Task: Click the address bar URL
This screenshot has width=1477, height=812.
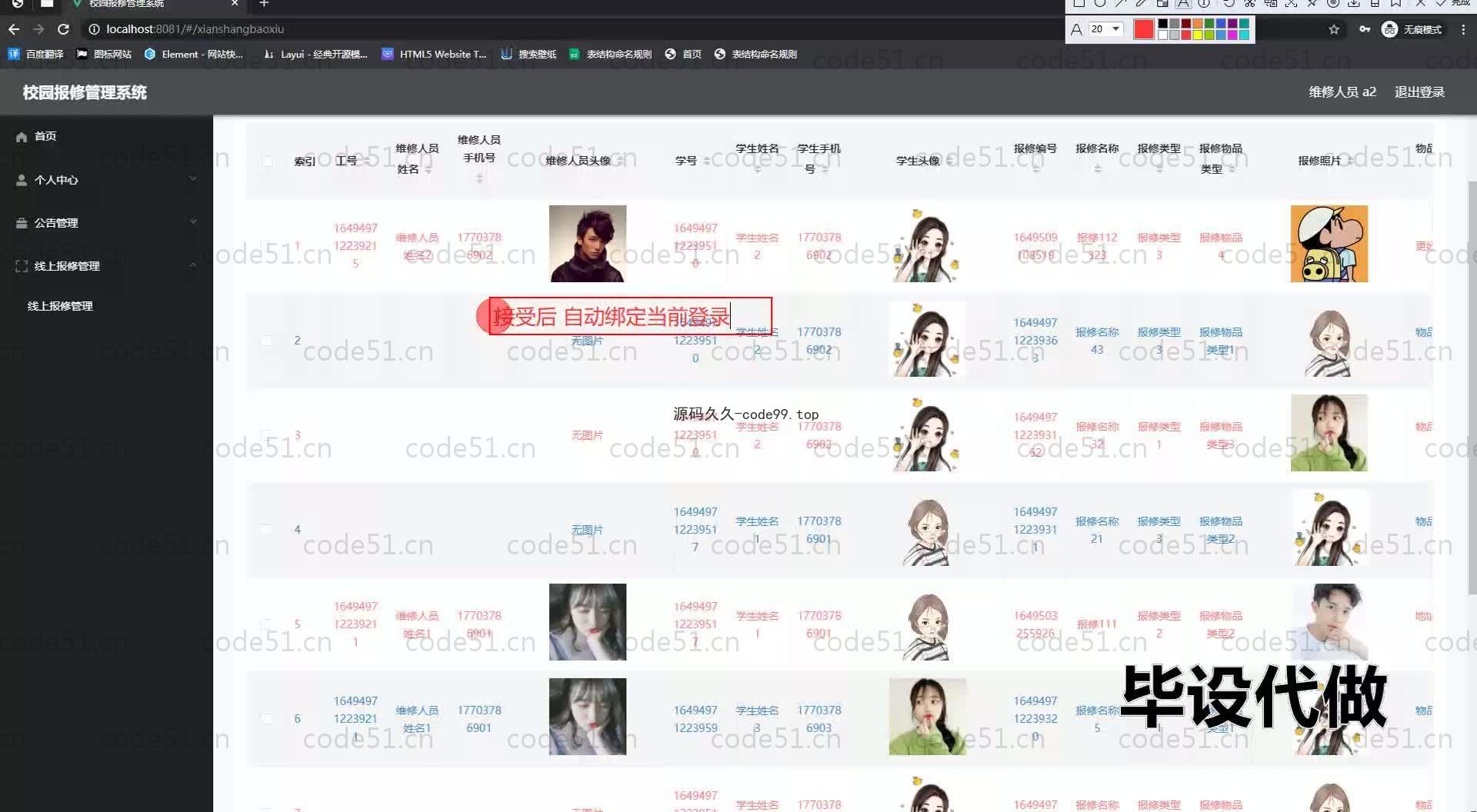Action: pyautogui.click(x=195, y=29)
